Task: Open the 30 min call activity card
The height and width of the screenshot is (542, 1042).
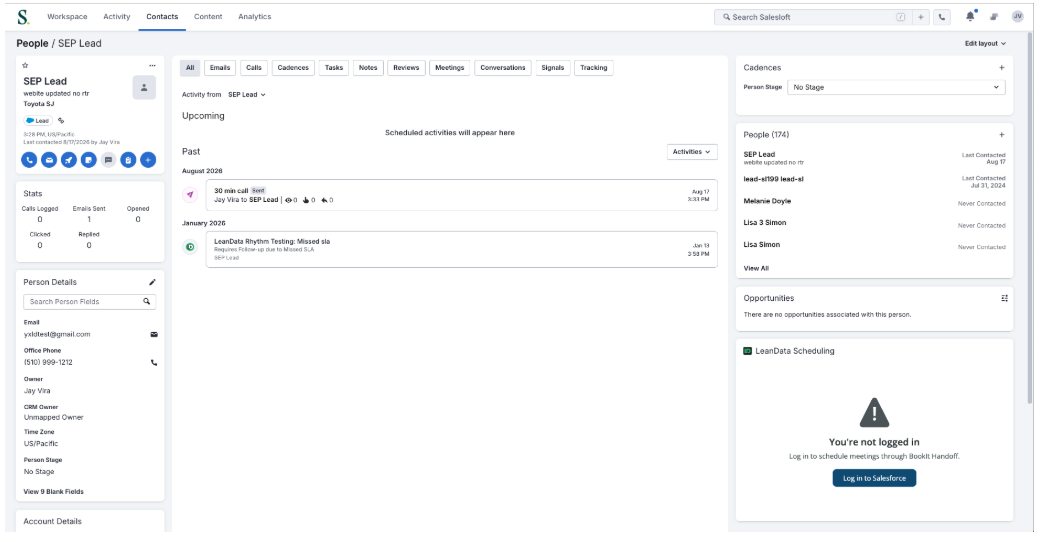Action: [x=462, y=195]
